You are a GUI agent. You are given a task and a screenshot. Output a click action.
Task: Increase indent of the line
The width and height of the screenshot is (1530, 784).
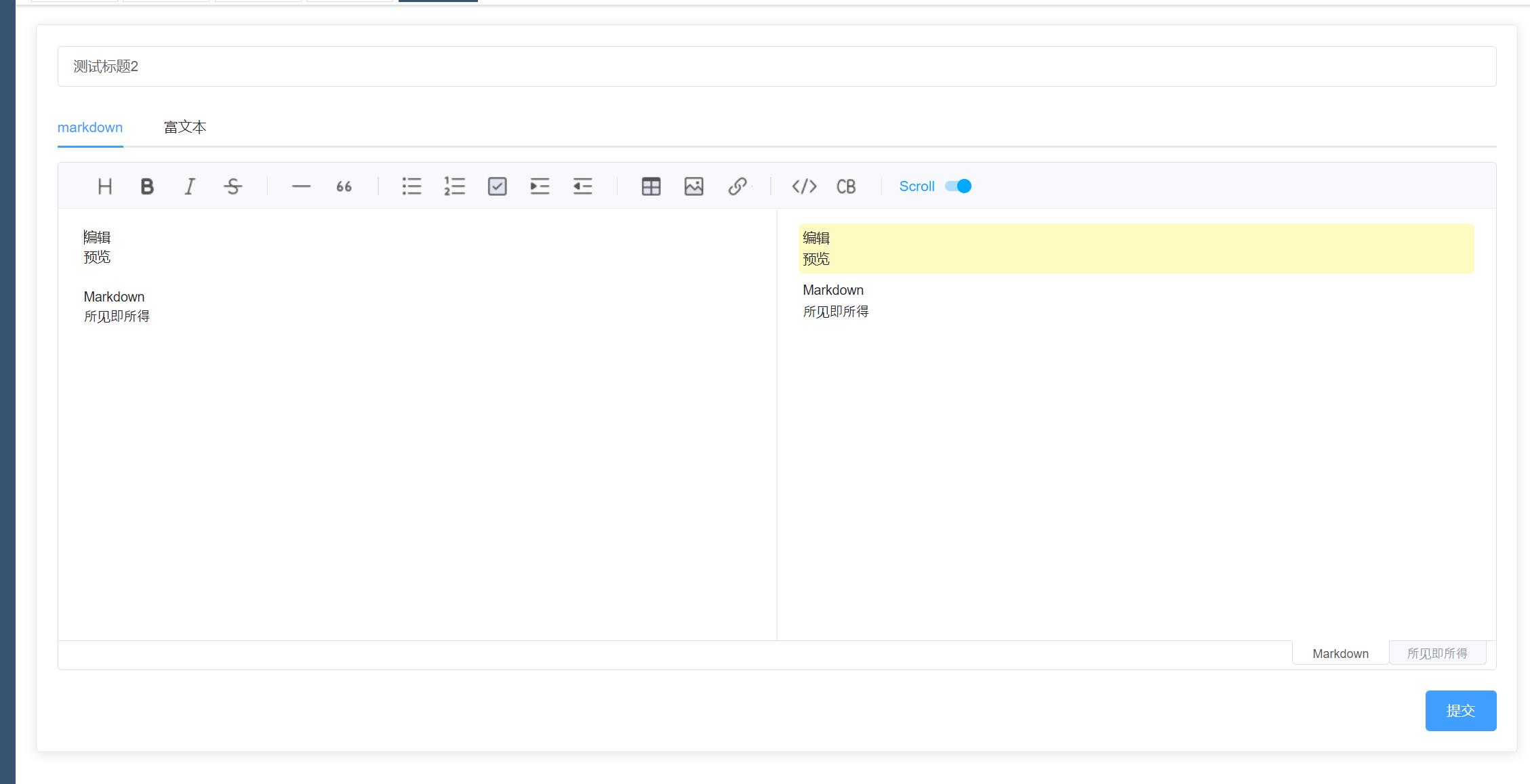(x=540, y=186)
